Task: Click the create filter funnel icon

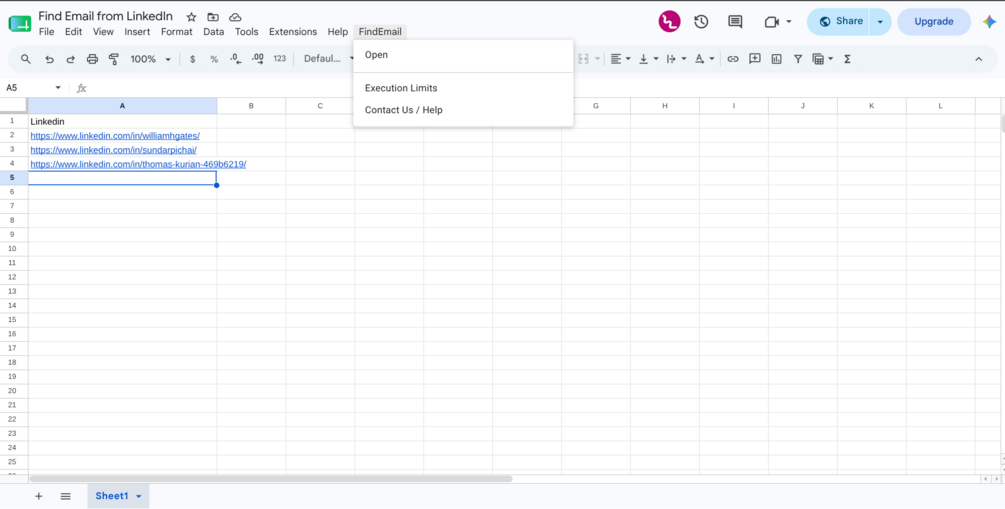Action: pyautogui.click(x=798, y=59)
